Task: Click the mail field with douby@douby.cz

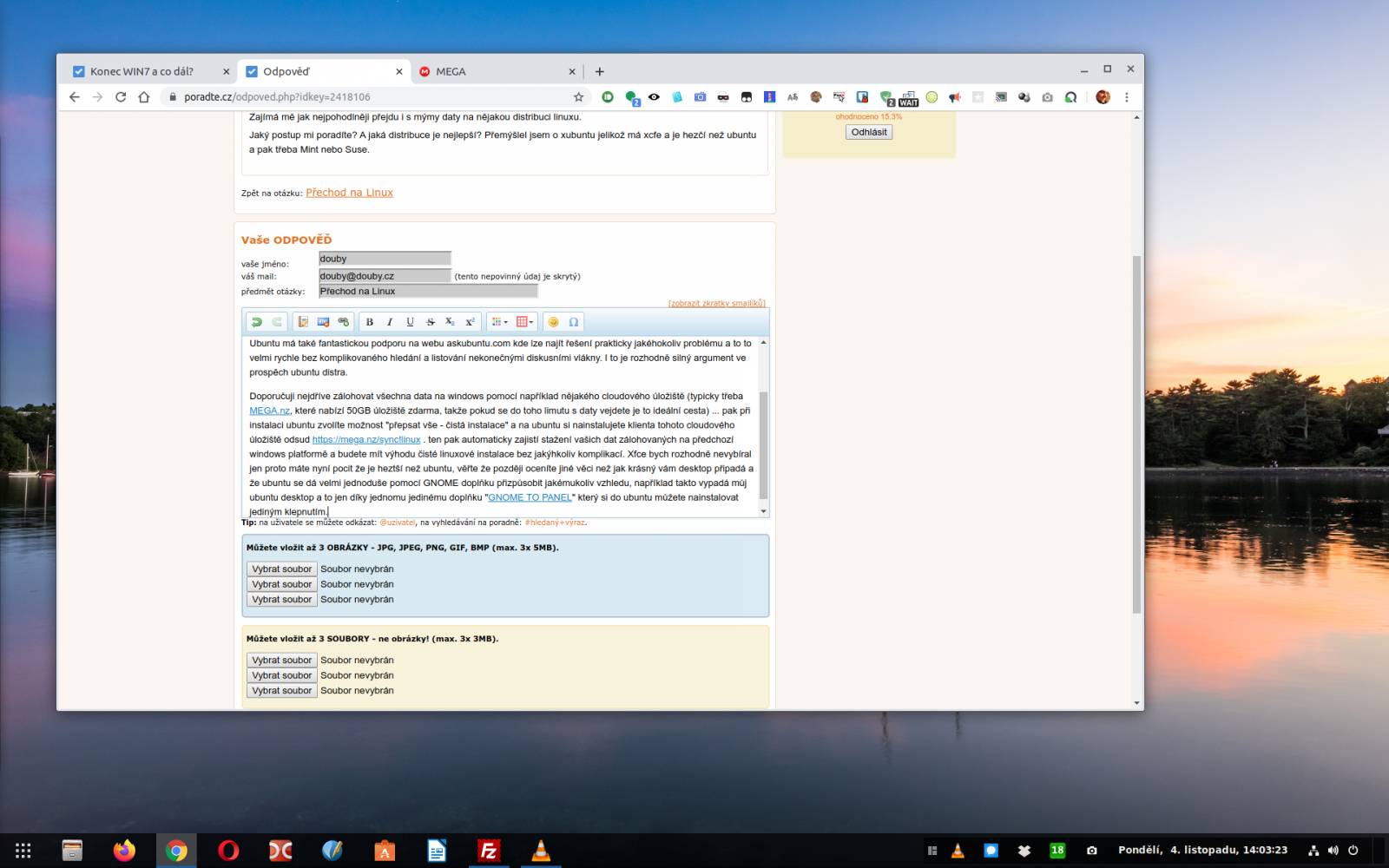Action: click(385, 276)
